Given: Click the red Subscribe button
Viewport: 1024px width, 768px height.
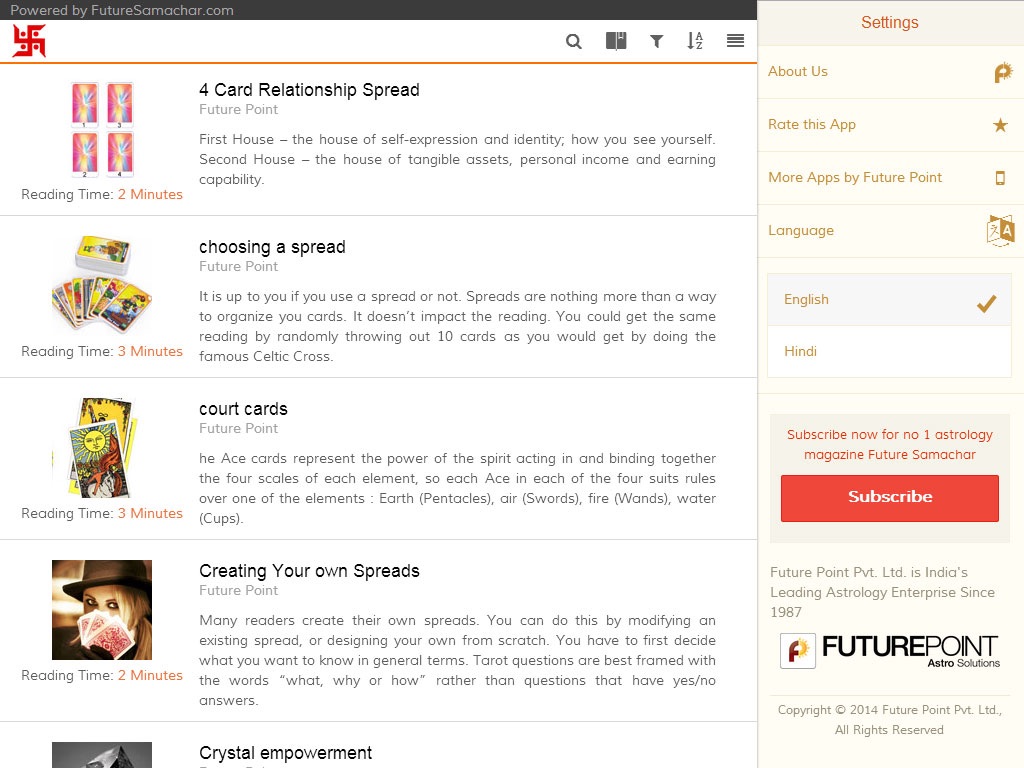Looking at the screenshot, I should [x=889, y=498].
